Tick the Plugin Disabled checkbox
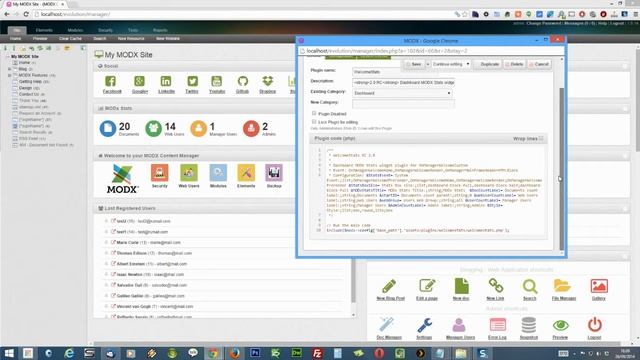Image resolution: width=640 pixels, height=360 pixels. point(314,113)
